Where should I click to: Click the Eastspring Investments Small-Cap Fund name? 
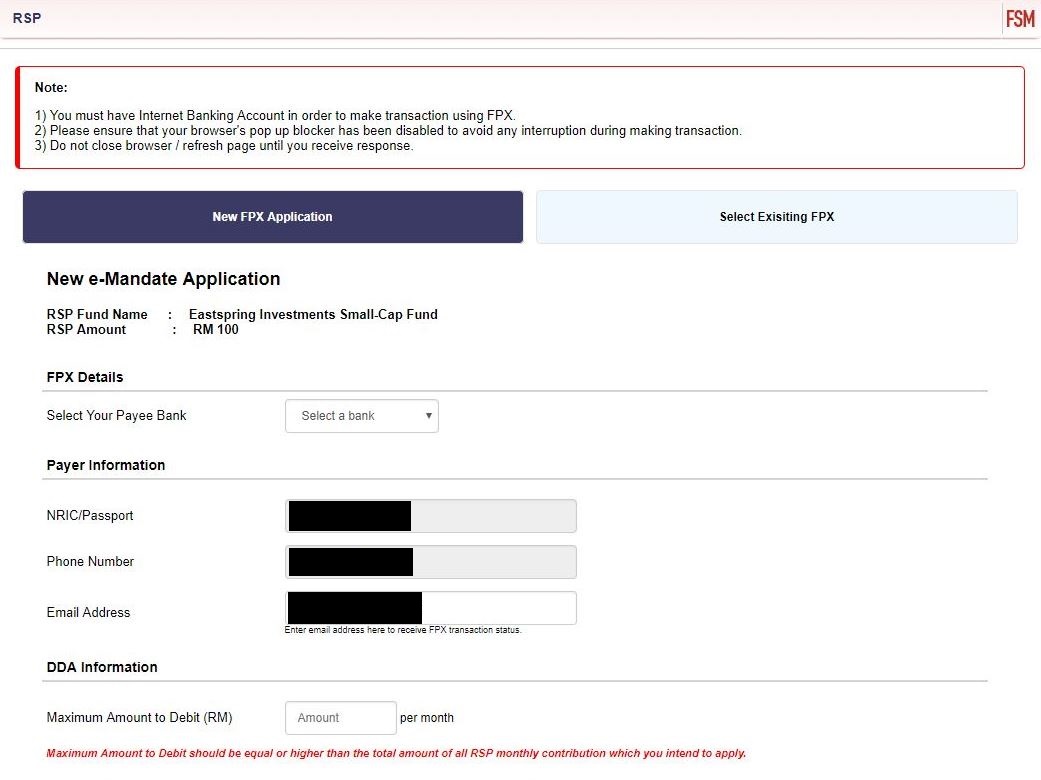tap(313, 315)
